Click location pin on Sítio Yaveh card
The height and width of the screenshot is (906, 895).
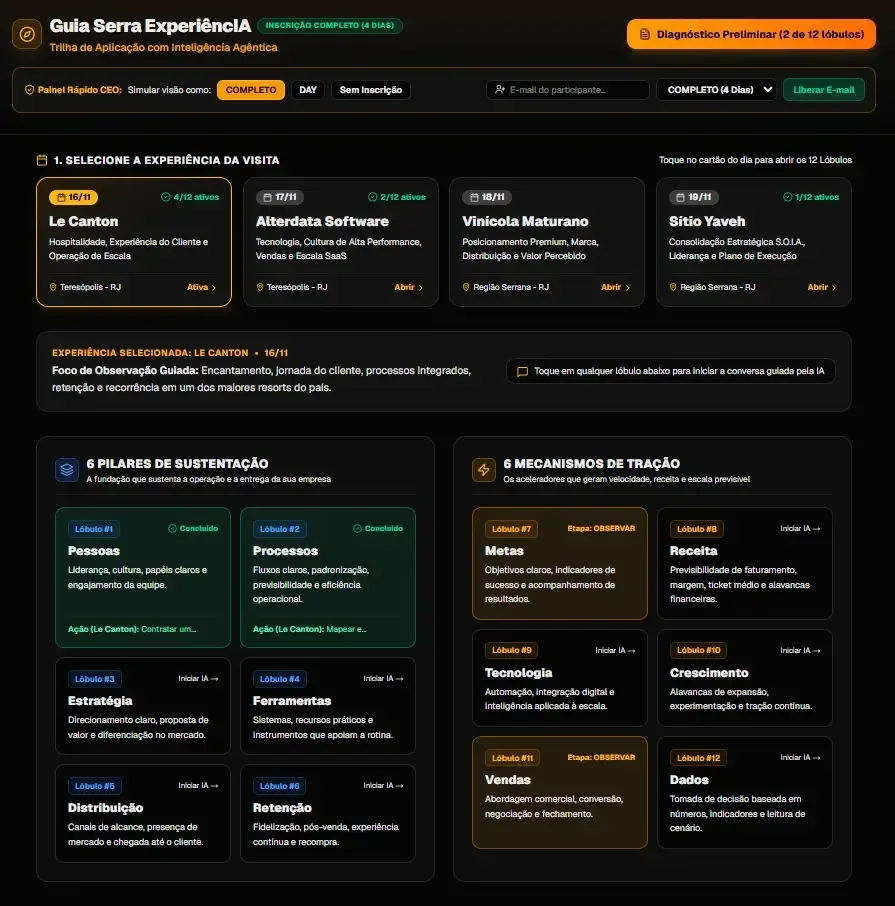[x=673, y=287]
